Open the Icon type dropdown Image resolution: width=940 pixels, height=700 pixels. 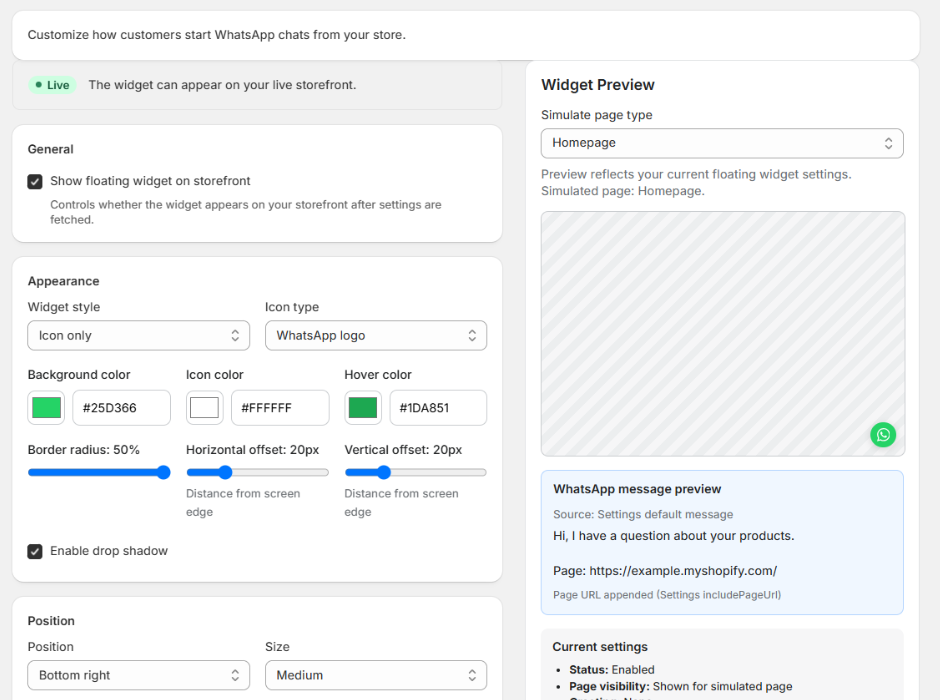click(x=376, y=336)
